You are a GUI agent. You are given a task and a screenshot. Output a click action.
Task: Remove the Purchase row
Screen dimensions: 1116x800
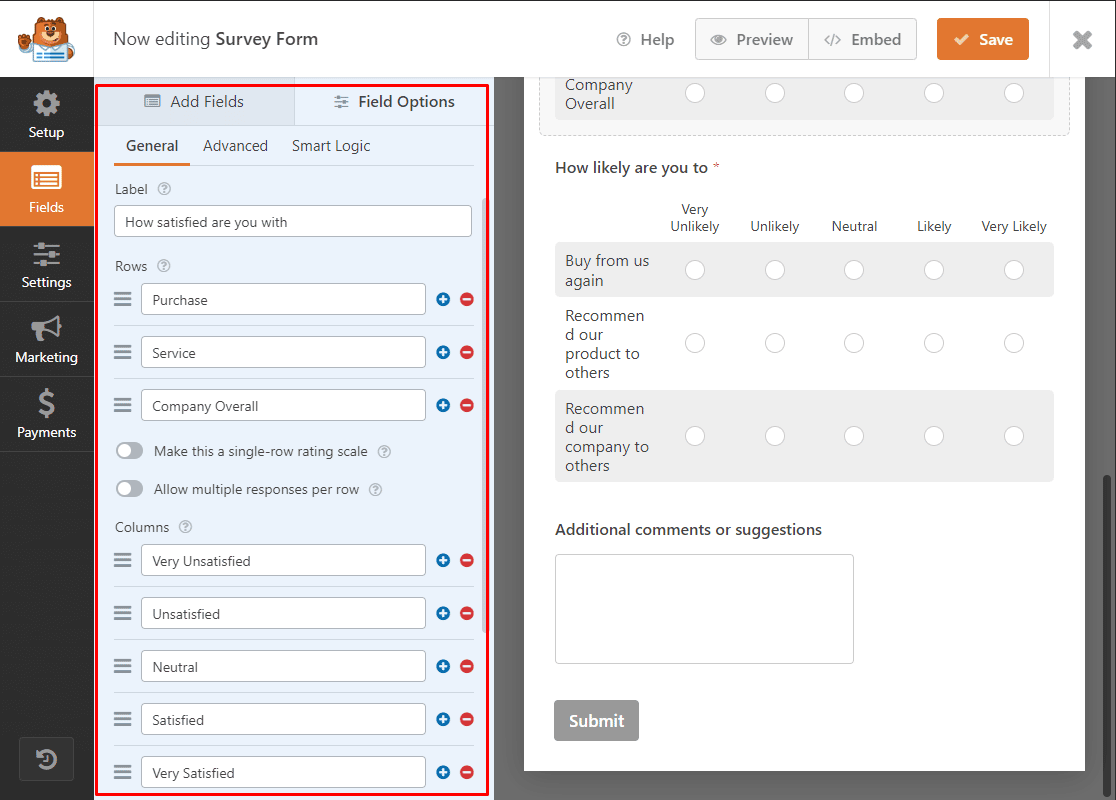(x=467, y=300)
